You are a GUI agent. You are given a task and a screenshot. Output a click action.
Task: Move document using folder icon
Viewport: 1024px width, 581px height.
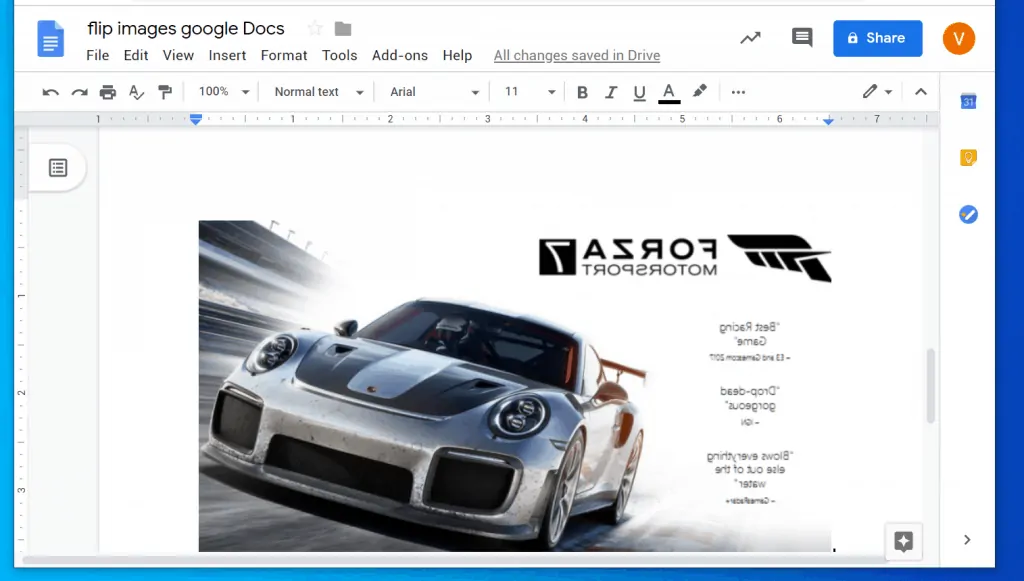[343, 29]
